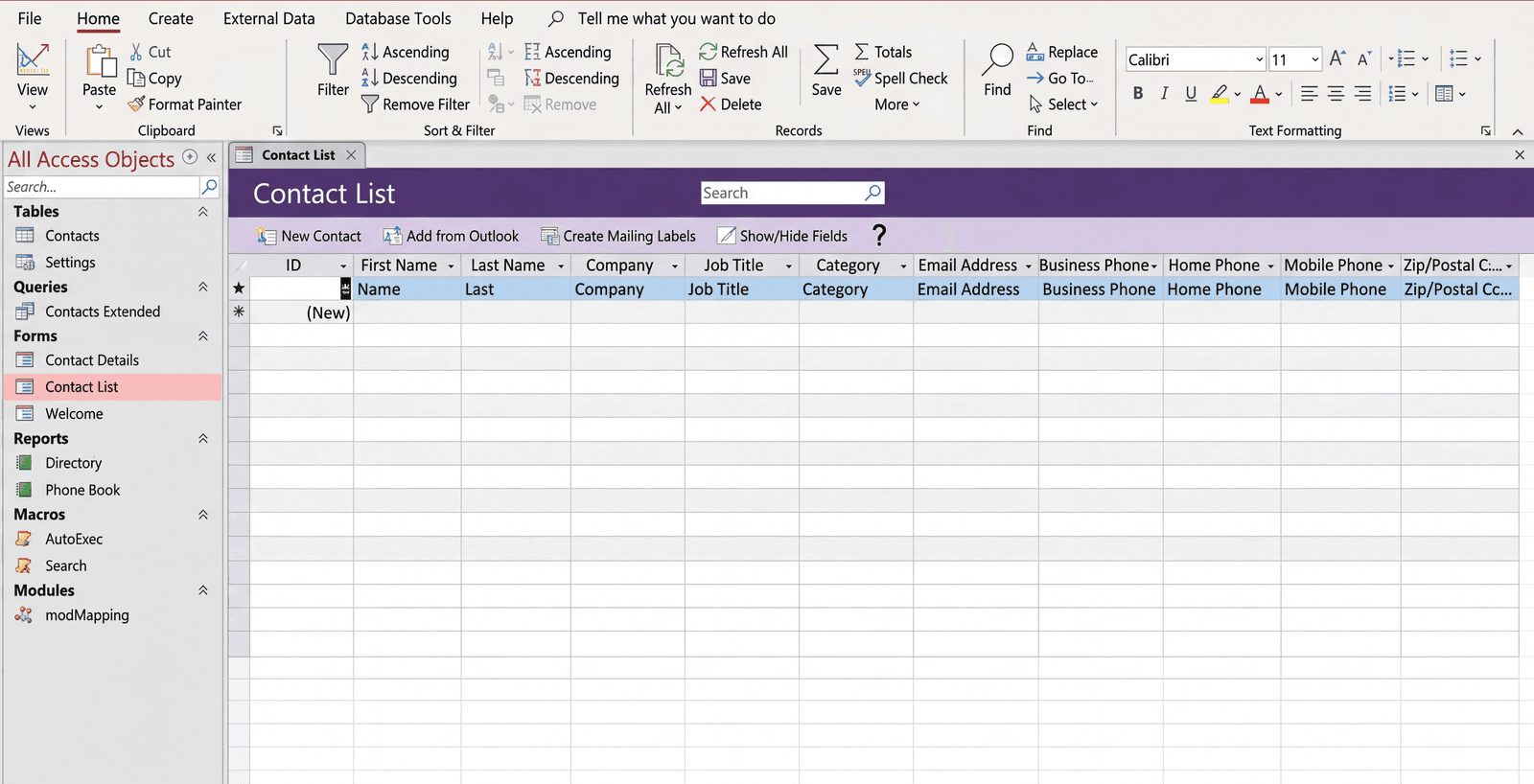Screen dimensions: 1534x784
Task: Open the font color A swatch
Action: click(x=1260, y=93)
